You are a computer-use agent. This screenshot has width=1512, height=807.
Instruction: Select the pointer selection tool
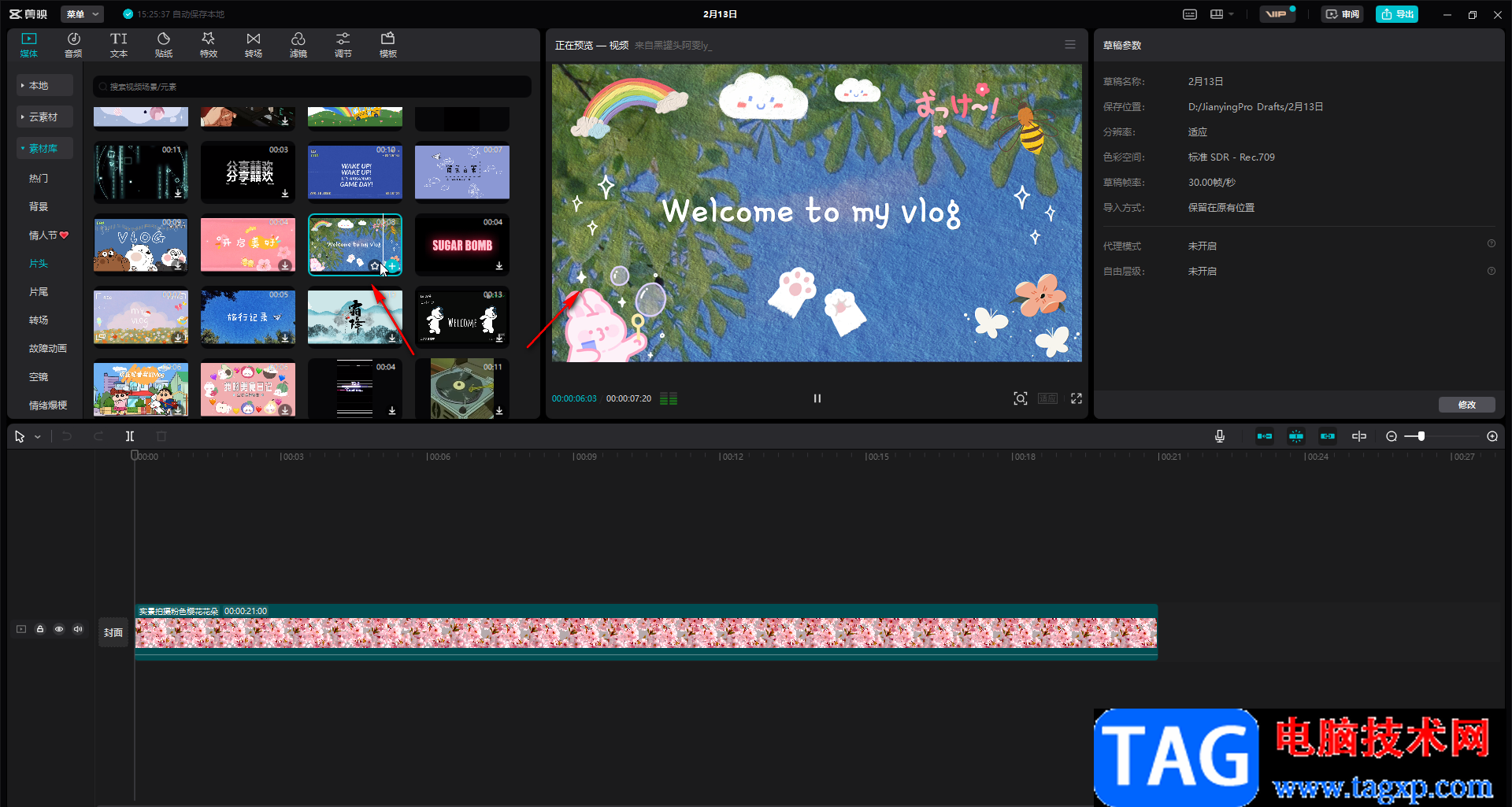[19, 436]
